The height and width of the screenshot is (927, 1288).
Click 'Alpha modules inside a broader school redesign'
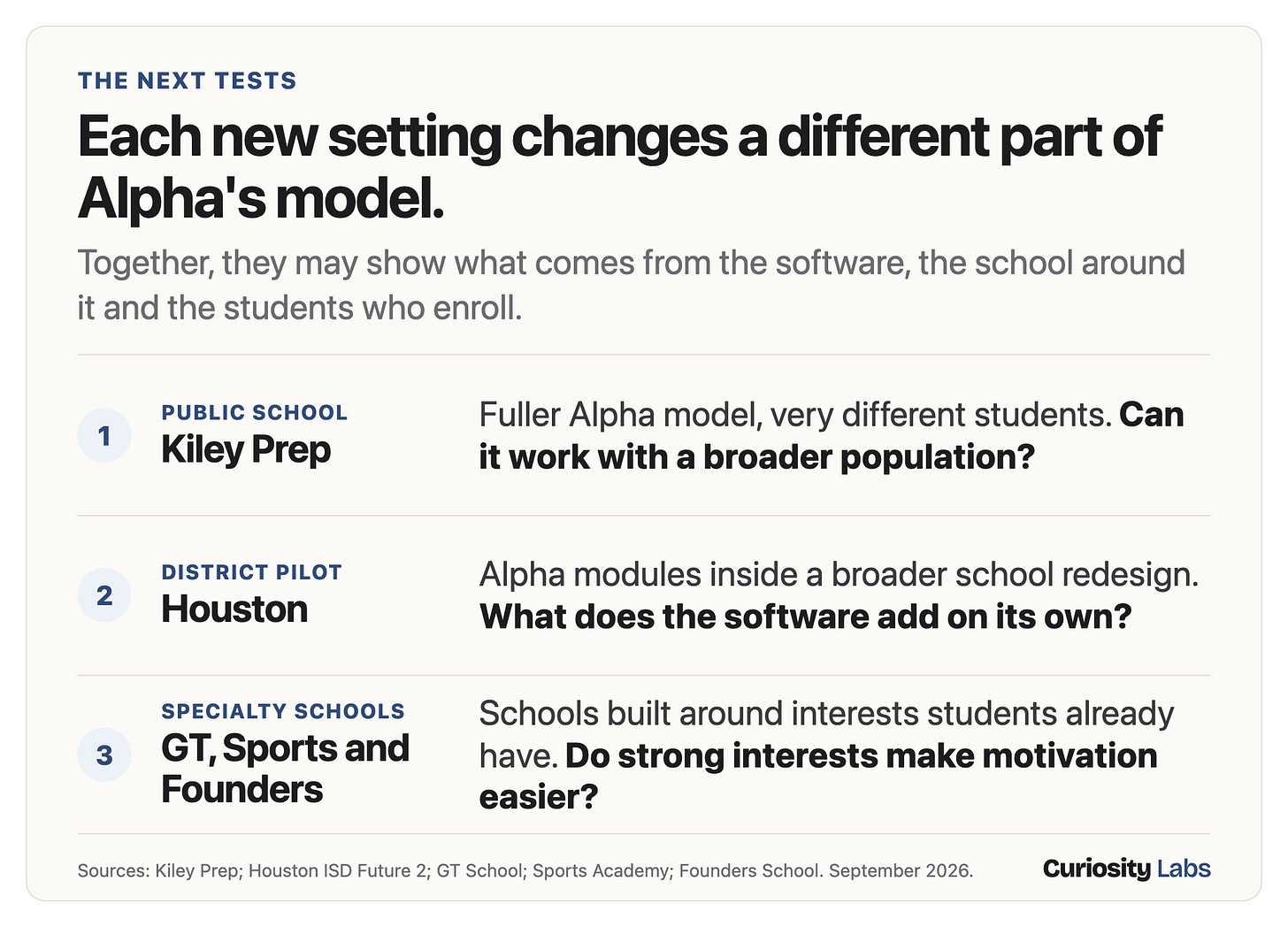[839, 575]
